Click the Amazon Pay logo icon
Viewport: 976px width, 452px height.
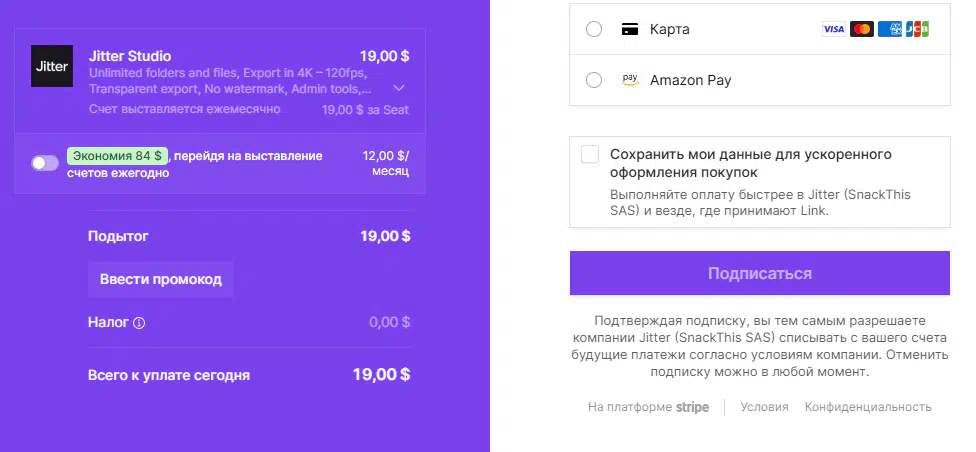[630, 80]
